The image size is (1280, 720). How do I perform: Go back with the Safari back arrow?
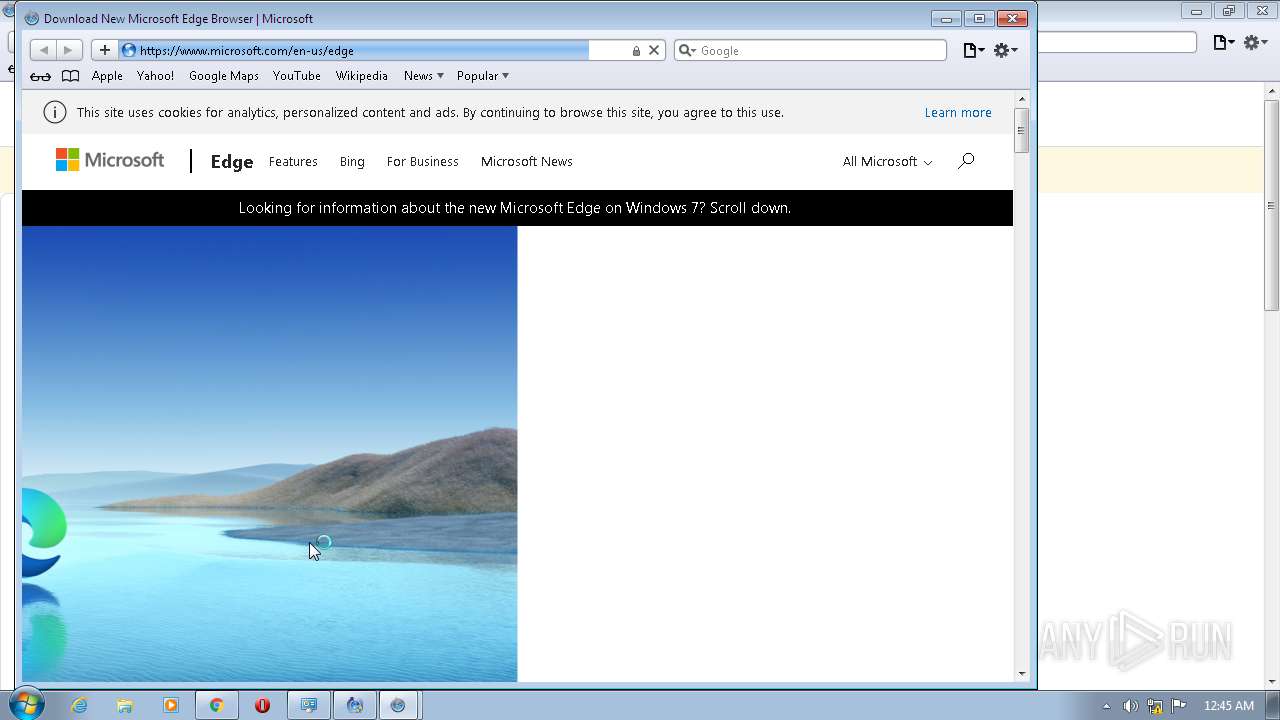(x=43, y=50)
